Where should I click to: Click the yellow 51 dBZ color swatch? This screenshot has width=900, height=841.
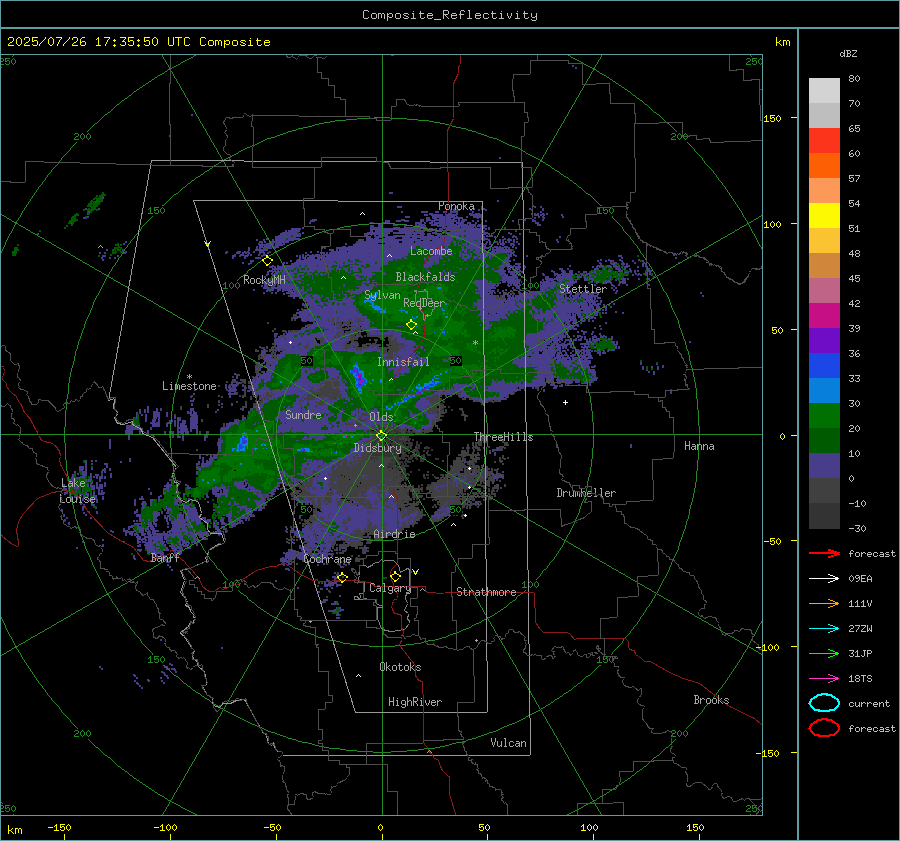pos(824,216)
